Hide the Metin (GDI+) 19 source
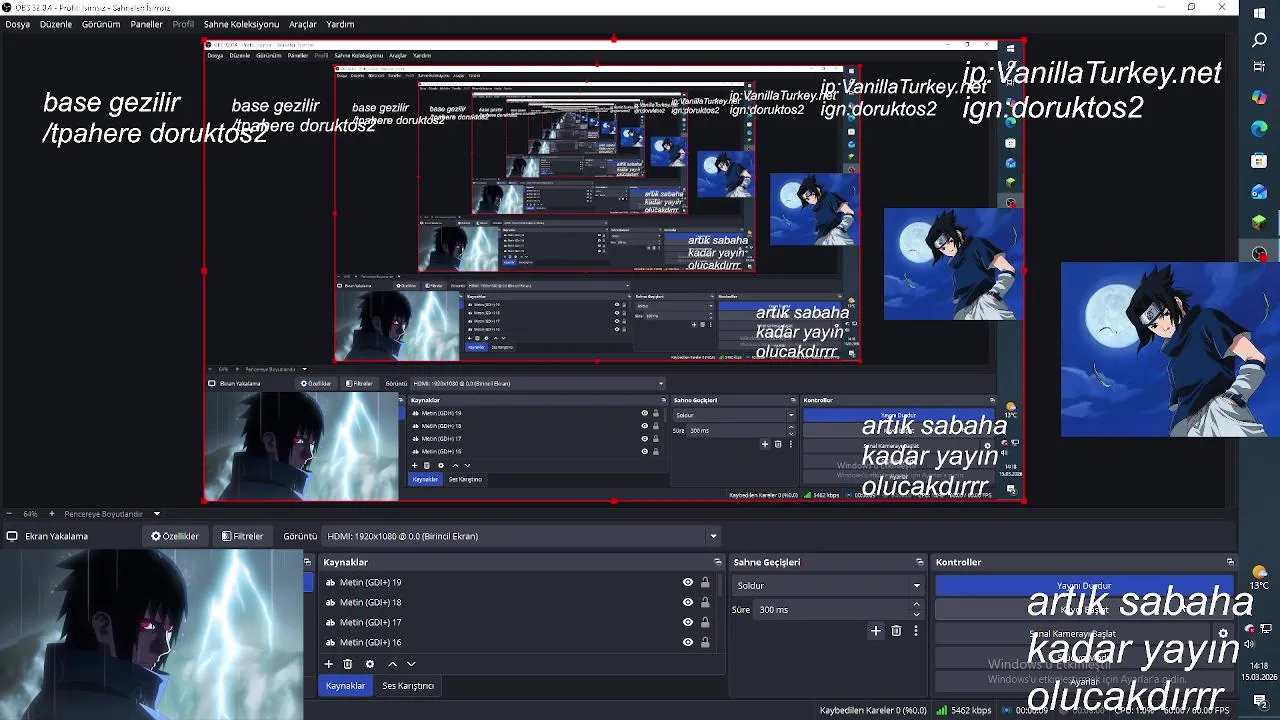 tap(687, 582)
